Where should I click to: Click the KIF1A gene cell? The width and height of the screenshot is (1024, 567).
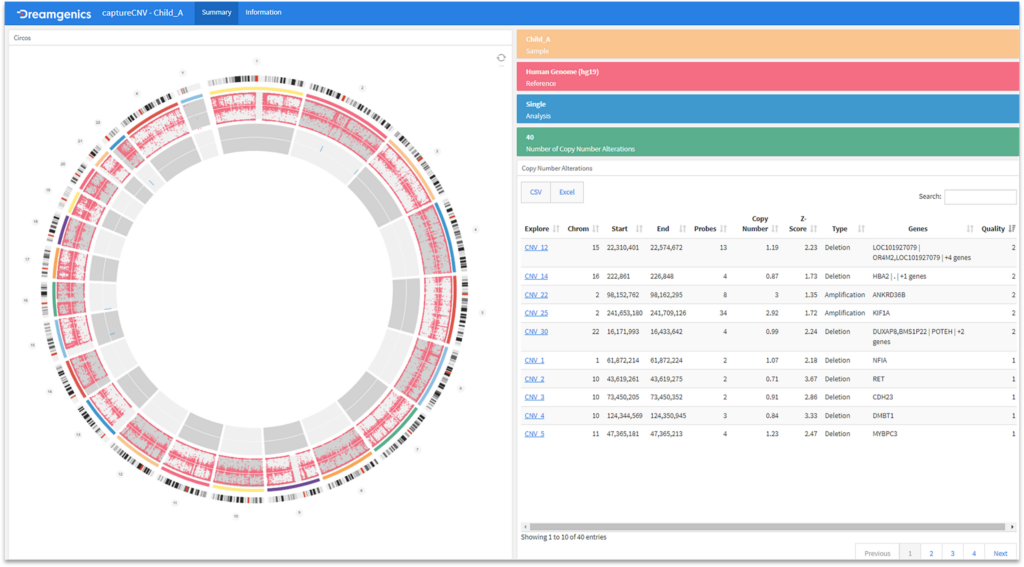[x=882, y=313]
